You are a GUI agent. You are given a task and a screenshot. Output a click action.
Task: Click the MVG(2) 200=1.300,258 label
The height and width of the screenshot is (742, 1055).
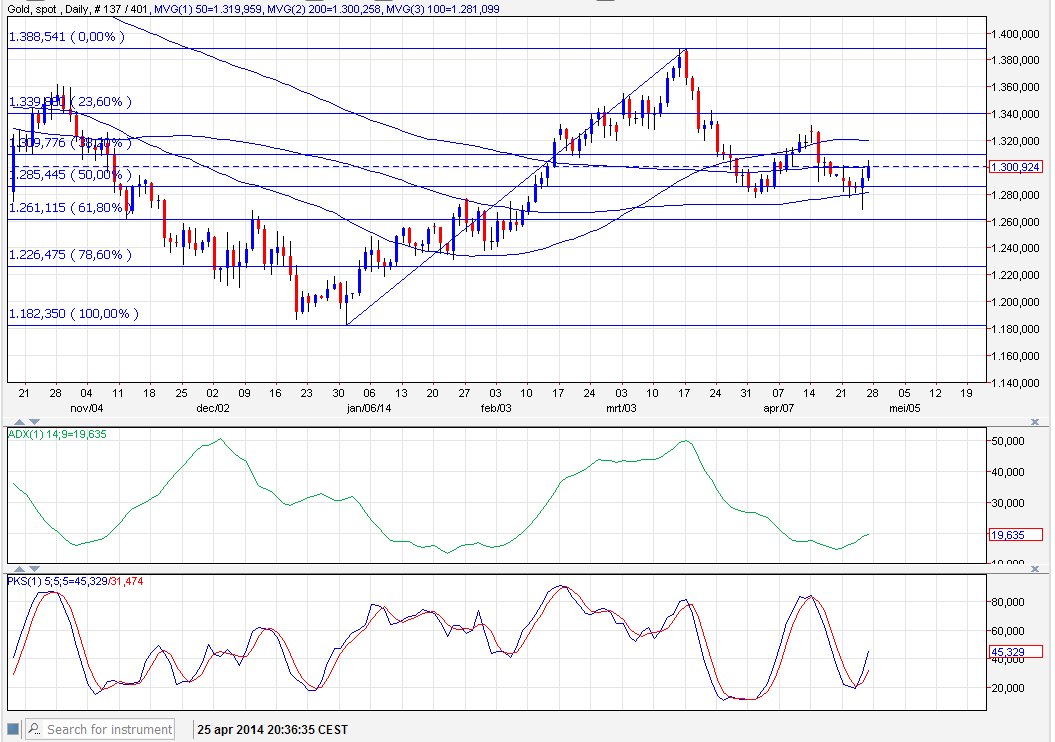tap(324, 9)
